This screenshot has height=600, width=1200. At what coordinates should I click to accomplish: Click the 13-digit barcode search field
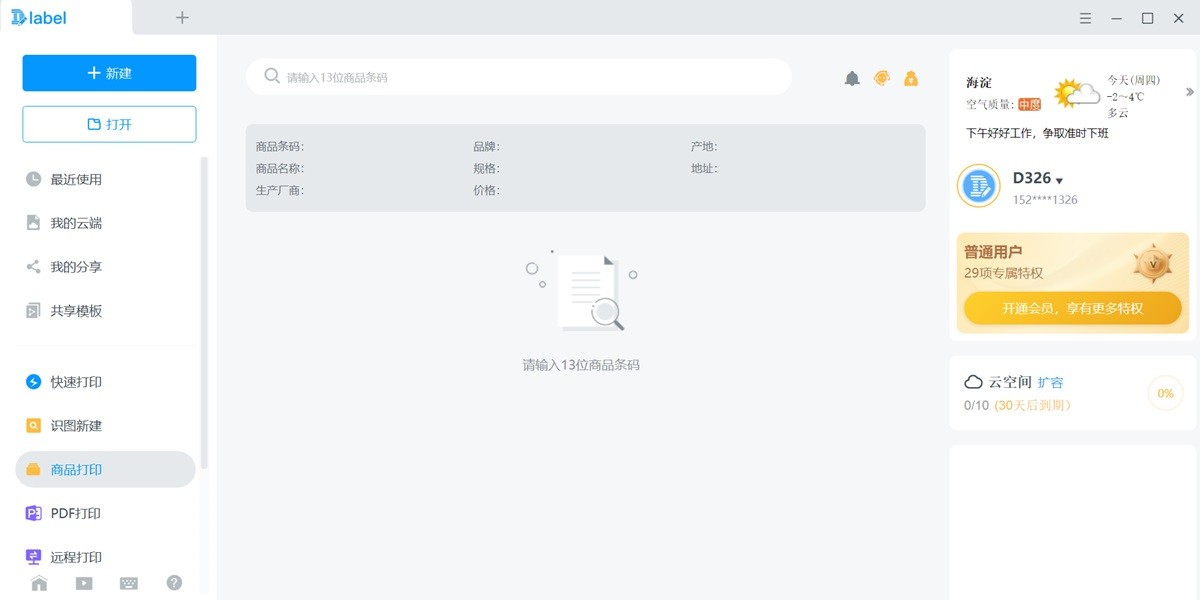click(x=520, y=77)
